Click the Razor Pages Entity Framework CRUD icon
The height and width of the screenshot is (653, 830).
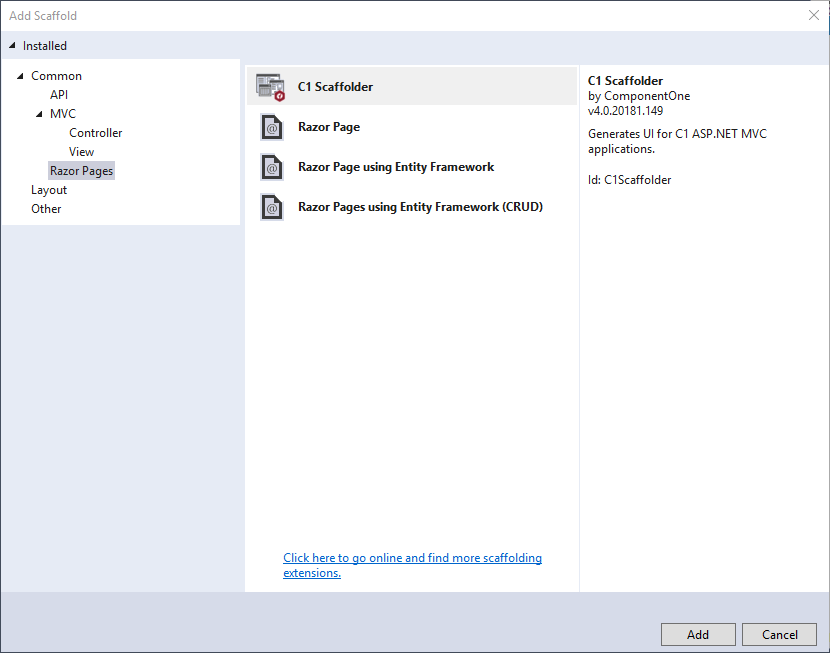pos(272,207)
